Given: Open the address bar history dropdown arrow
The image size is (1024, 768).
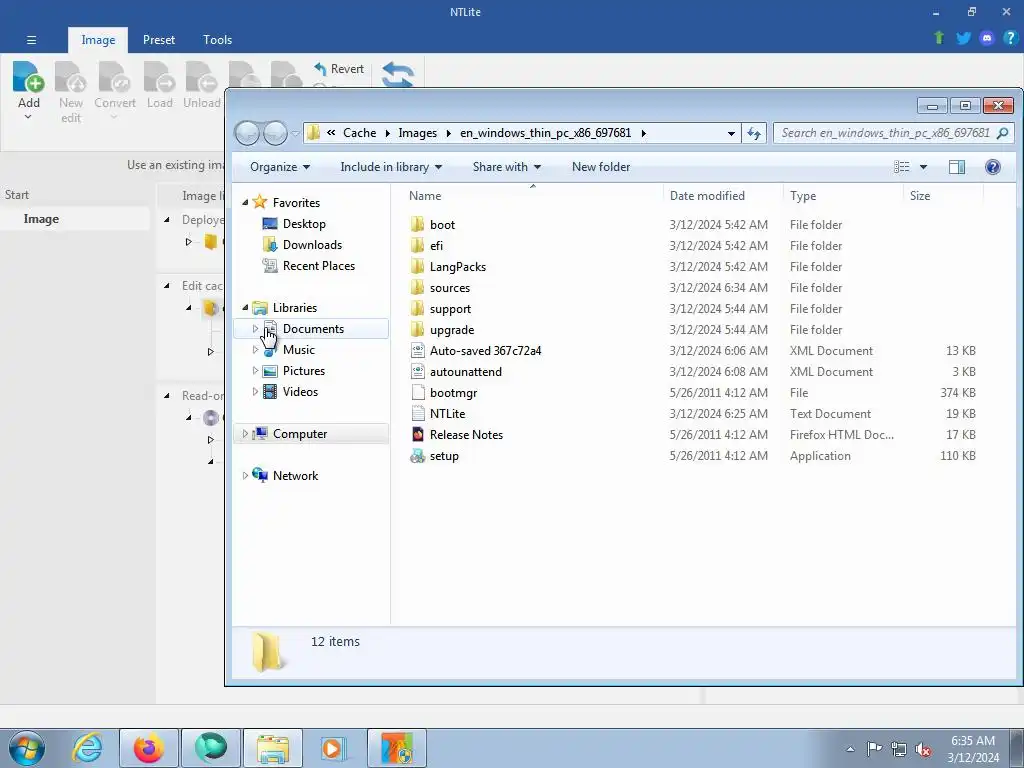Looking at the screenshot, I should click(x=731, y=133).
